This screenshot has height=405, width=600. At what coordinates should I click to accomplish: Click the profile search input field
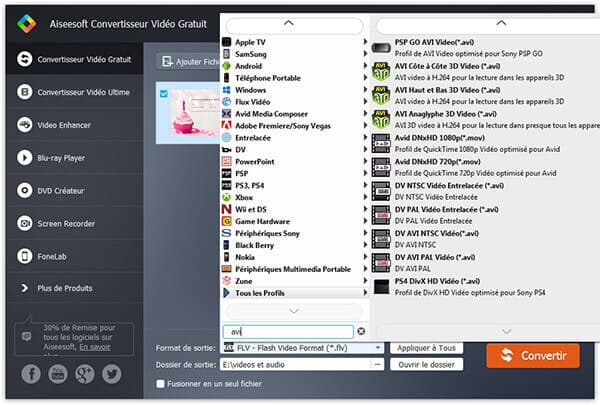[287, 331]
